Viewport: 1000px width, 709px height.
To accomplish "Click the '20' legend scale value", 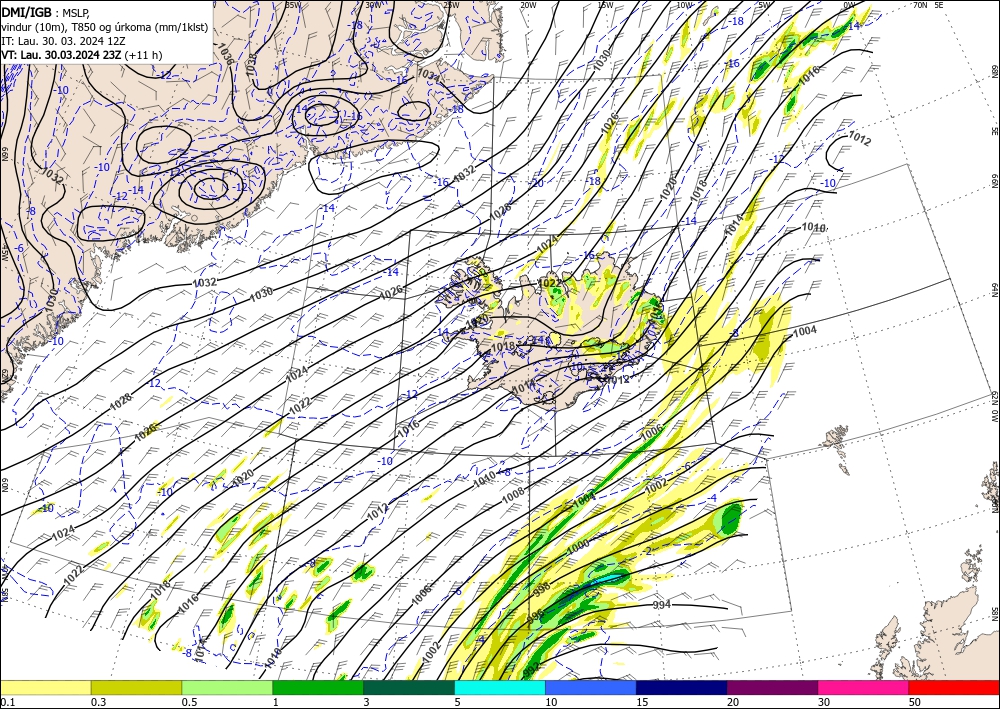I will tap(733, 702).
